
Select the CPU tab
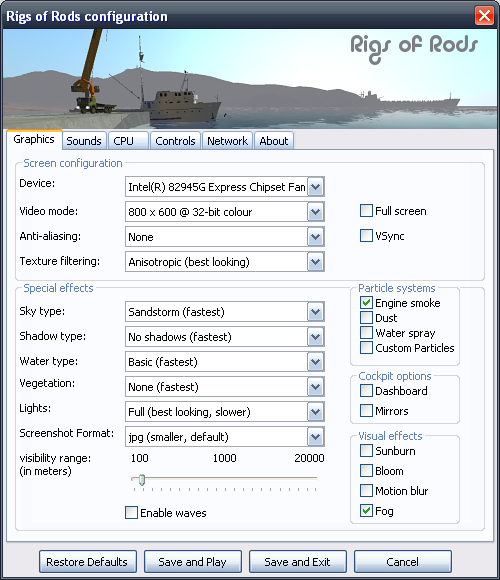point(128,141)
